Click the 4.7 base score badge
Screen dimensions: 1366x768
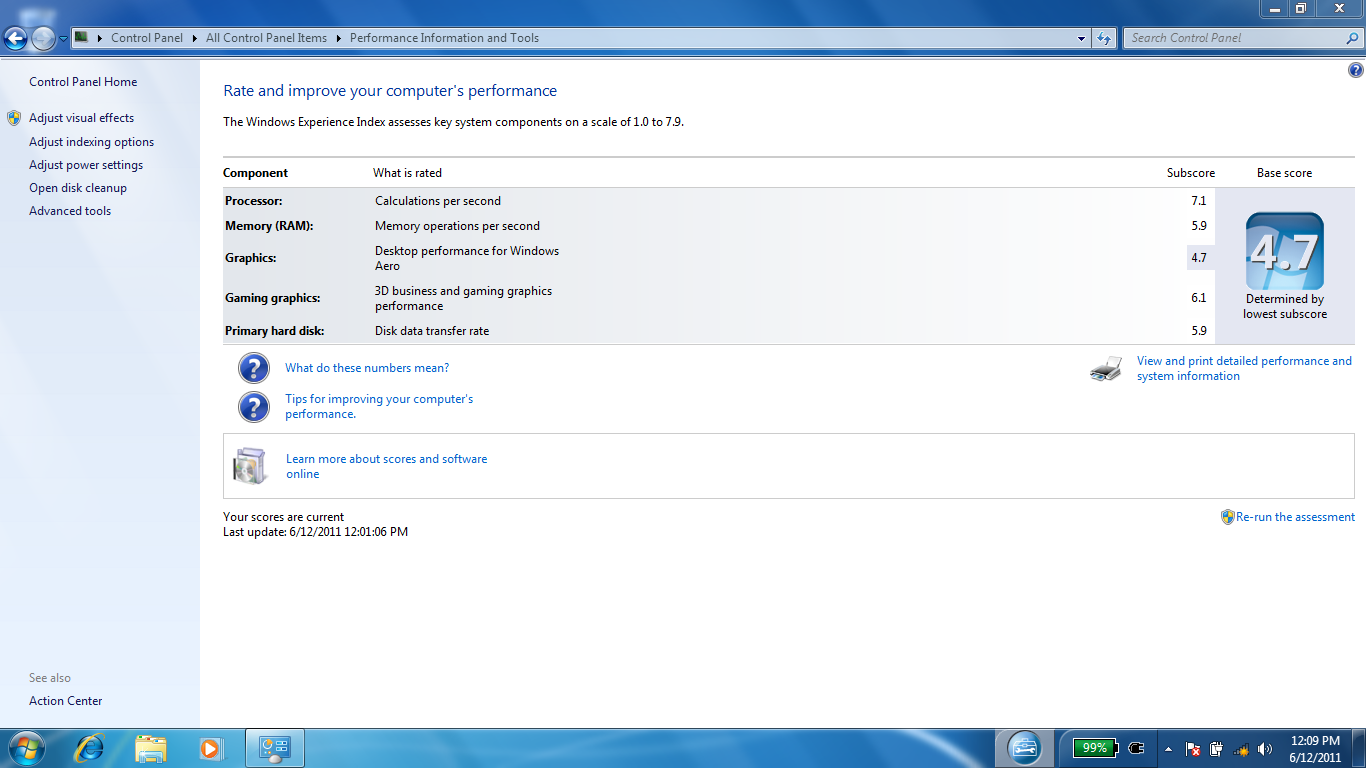[x=1284, y=251]
